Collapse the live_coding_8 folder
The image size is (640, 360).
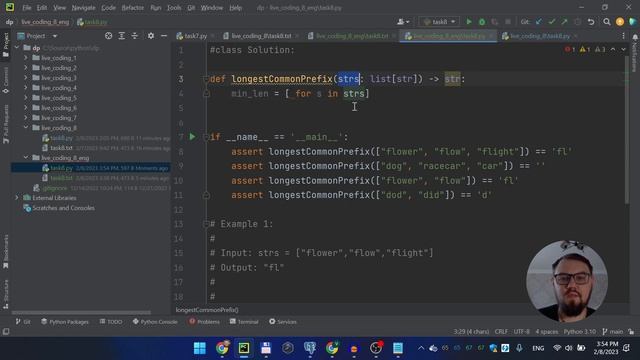(26, 128)
